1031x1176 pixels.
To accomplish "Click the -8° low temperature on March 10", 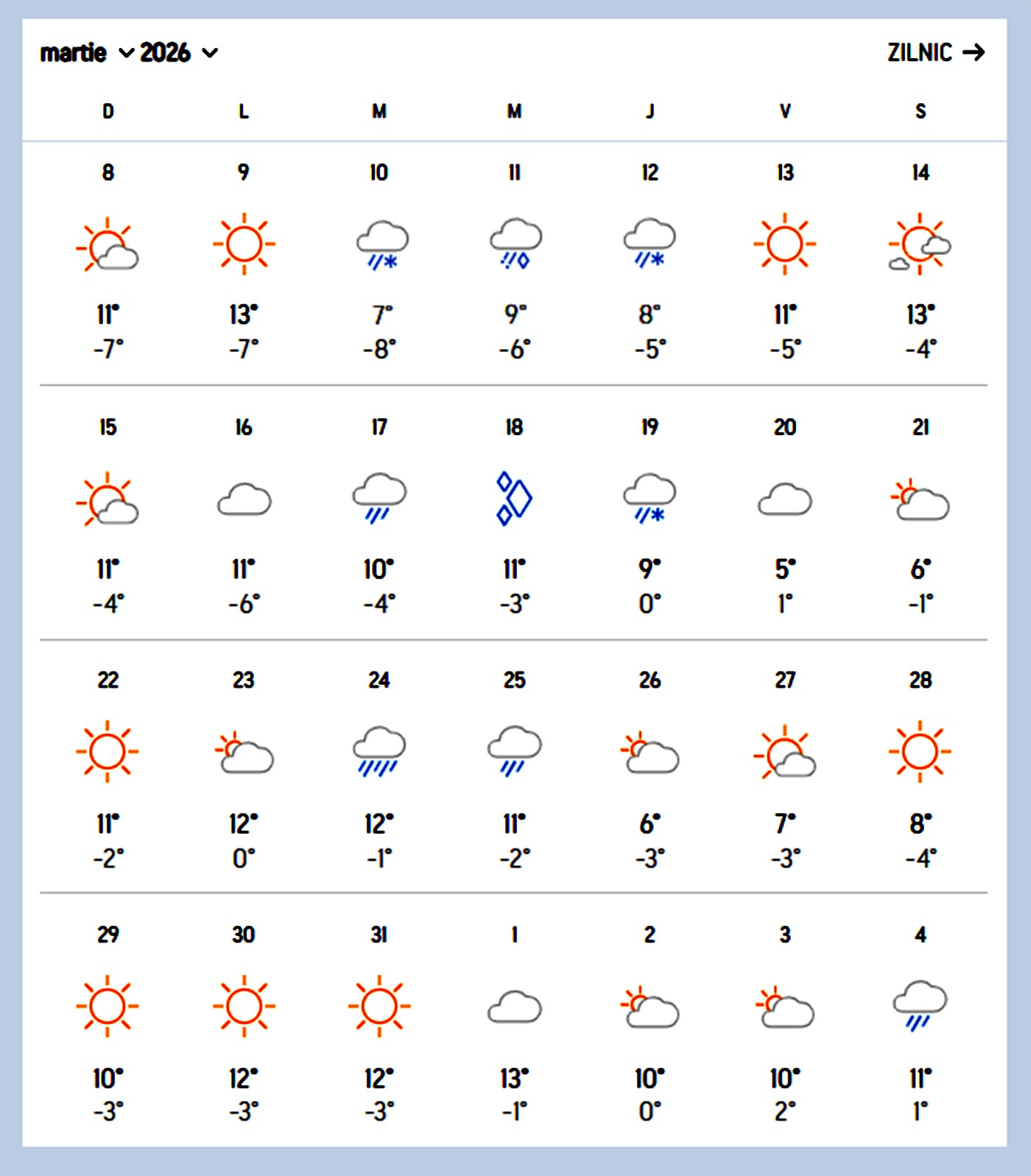I will click(x=379, y=348).
